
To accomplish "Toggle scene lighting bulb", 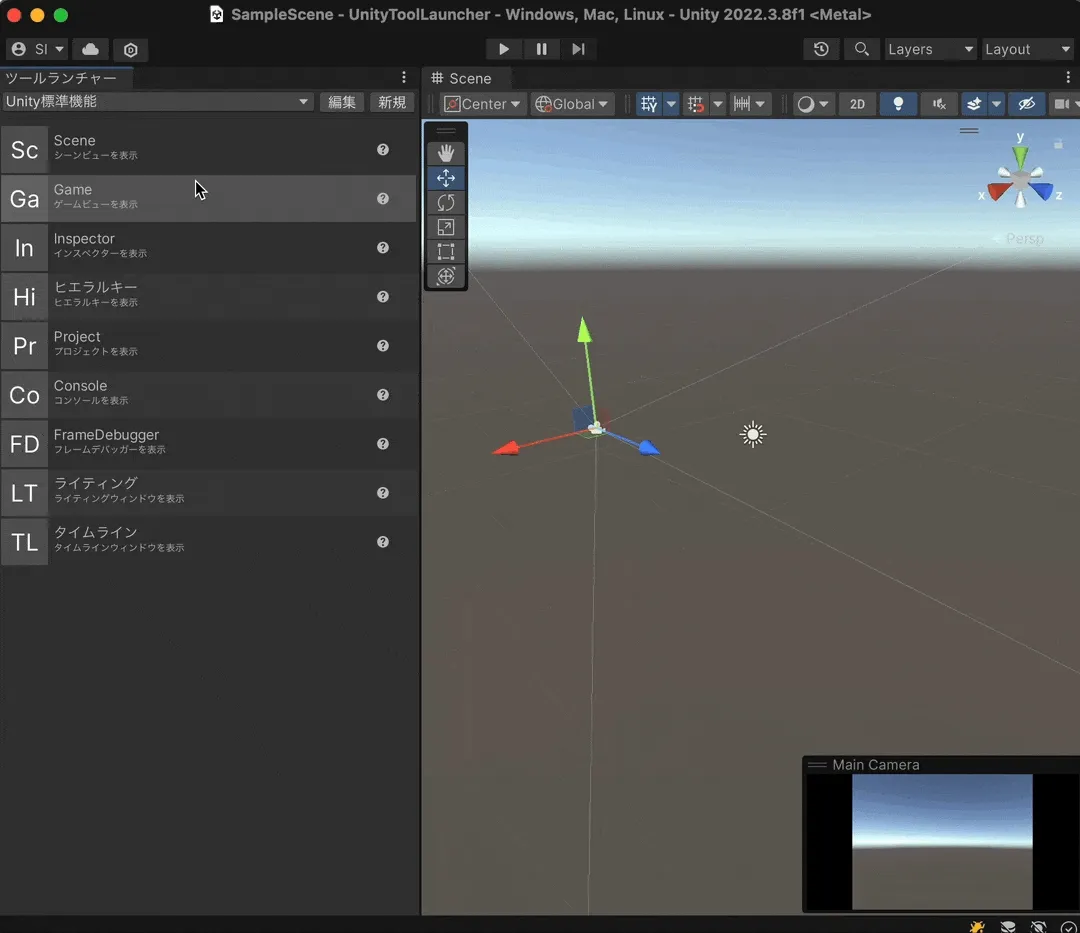I will click(898, 104).
